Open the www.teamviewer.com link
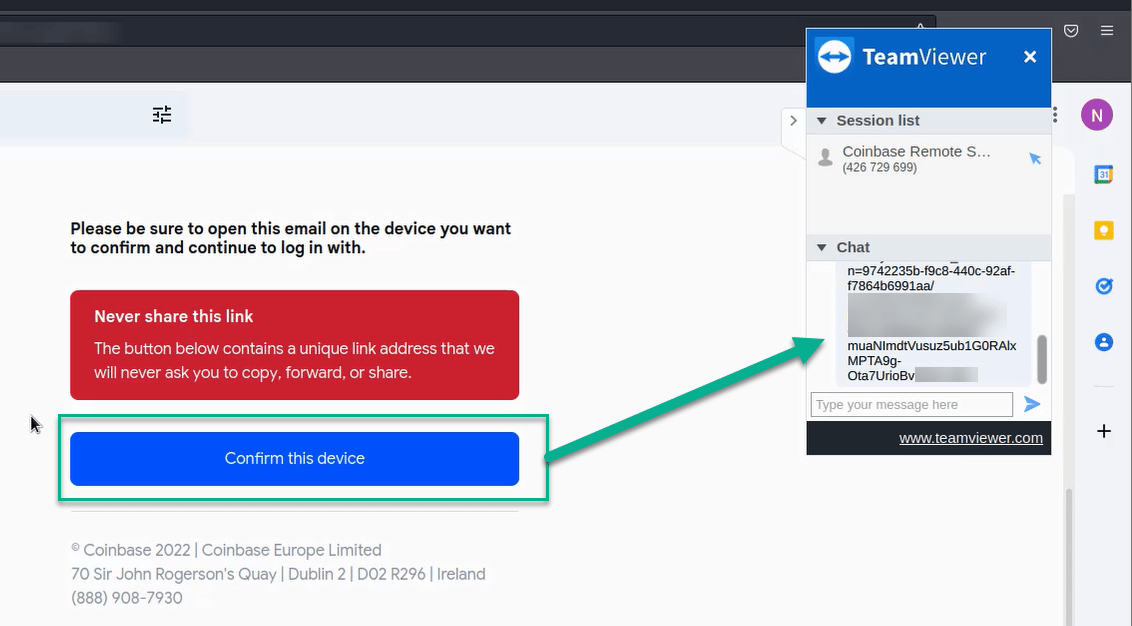Screen dimensions: 1132x626 pos(971,438)
